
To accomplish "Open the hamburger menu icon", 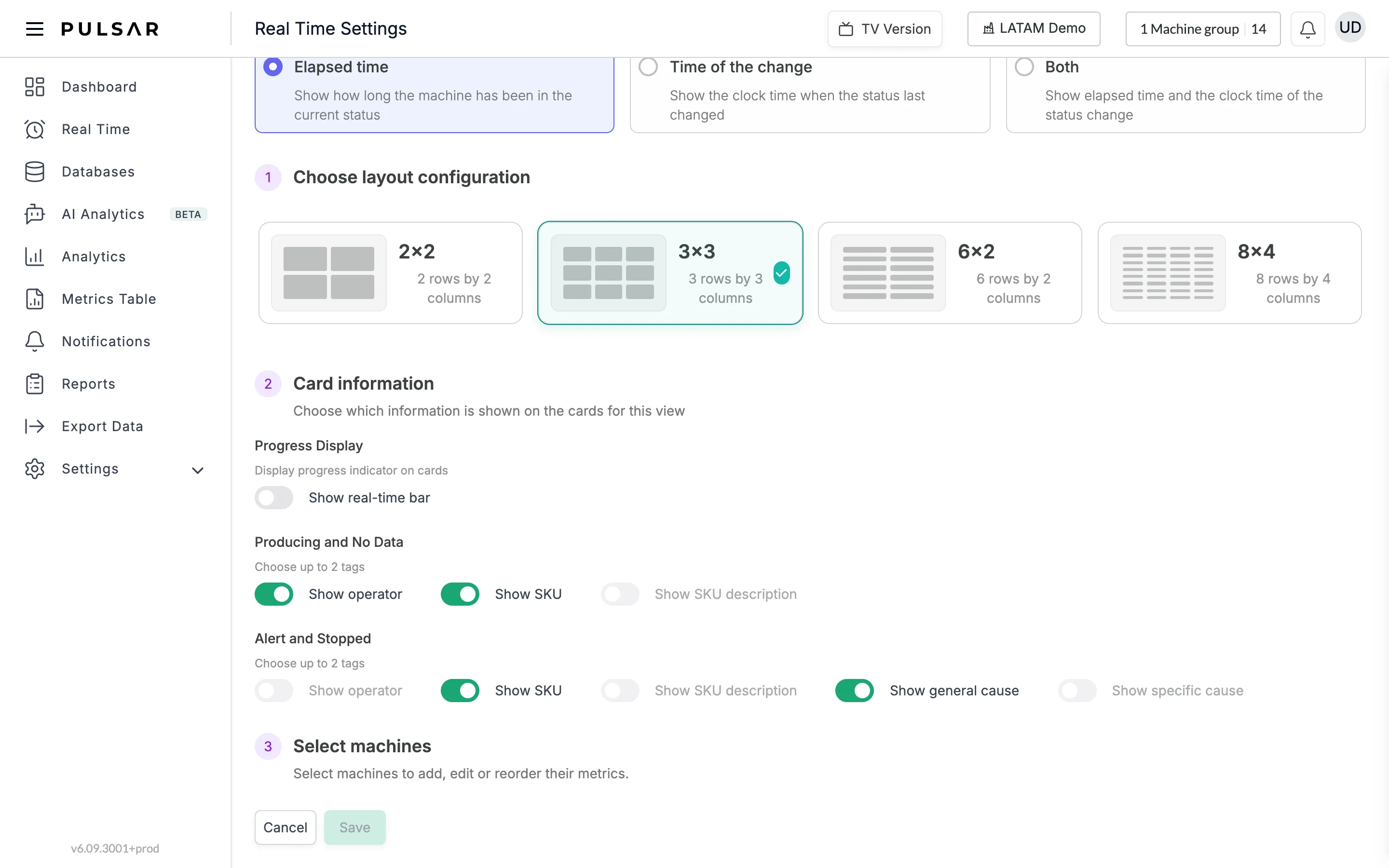I will [34, 29].
